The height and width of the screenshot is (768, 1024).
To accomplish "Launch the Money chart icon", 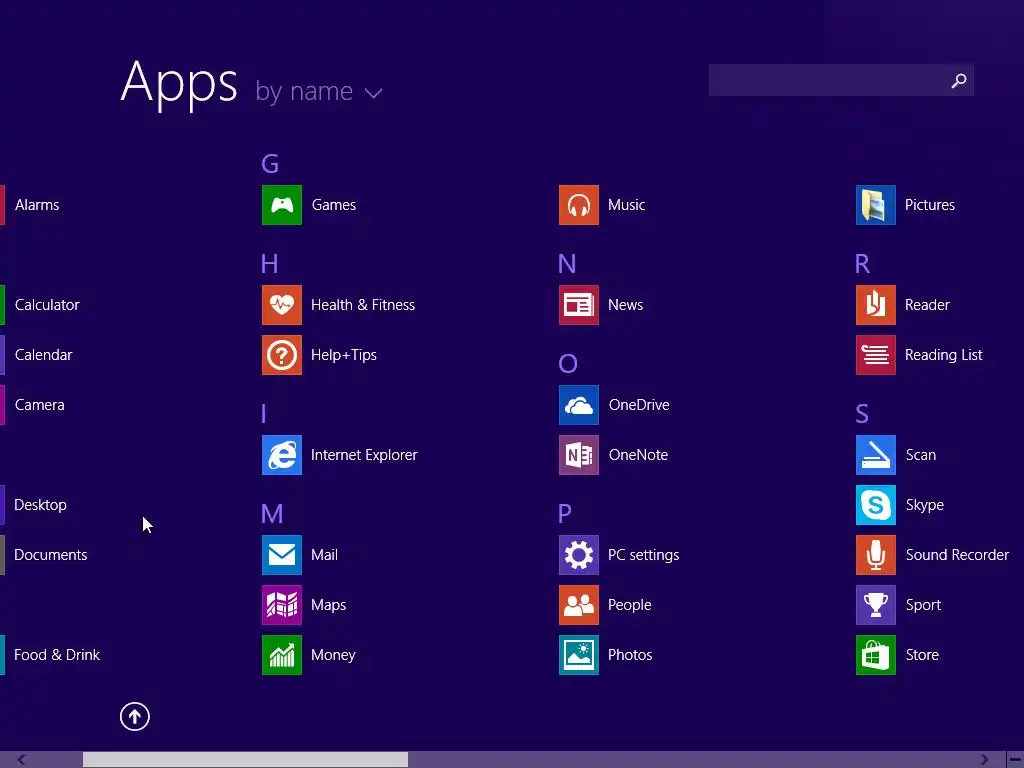I will (281, 655).
